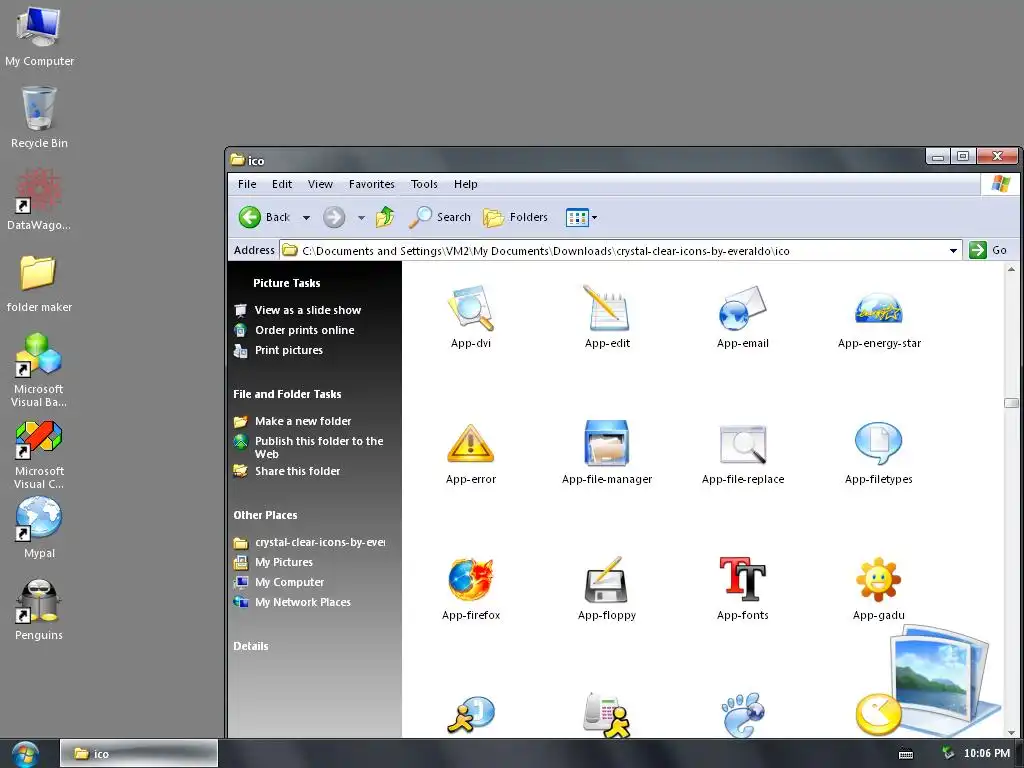Click the system tray clock
This screenshot has width=1024, height=768.
[987, 754]
